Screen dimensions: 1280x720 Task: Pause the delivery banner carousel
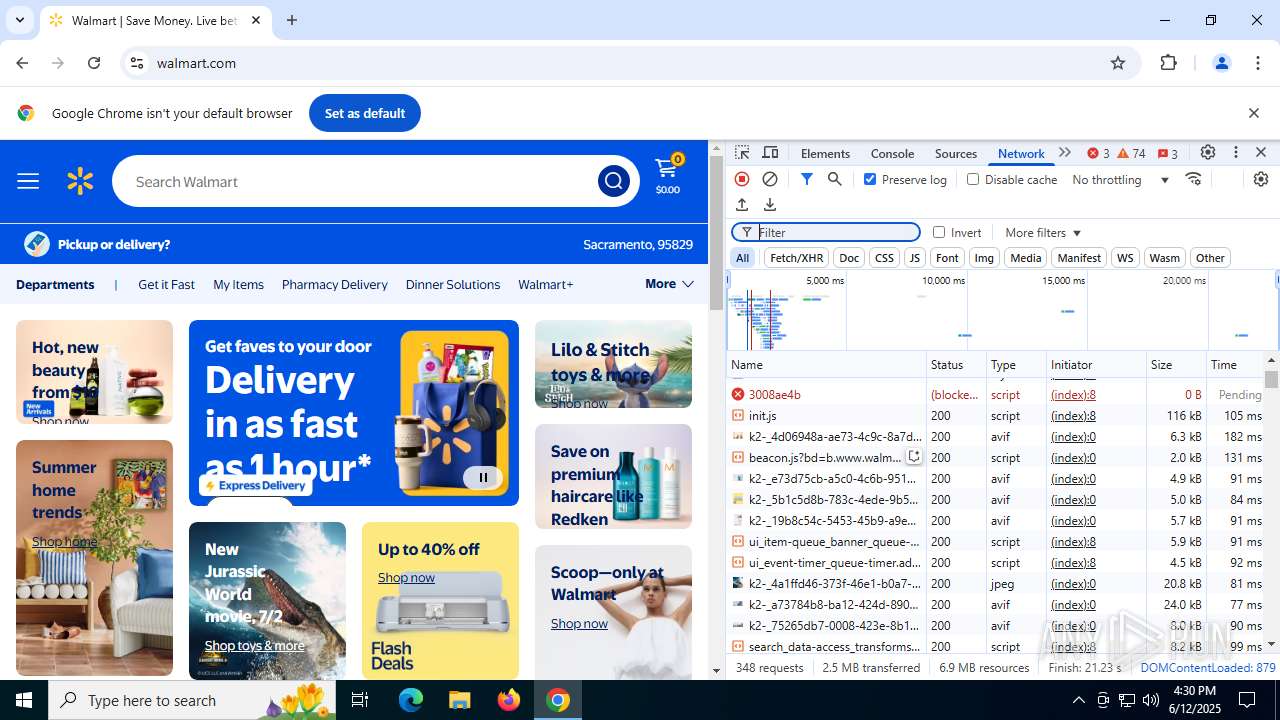(483, 477)
